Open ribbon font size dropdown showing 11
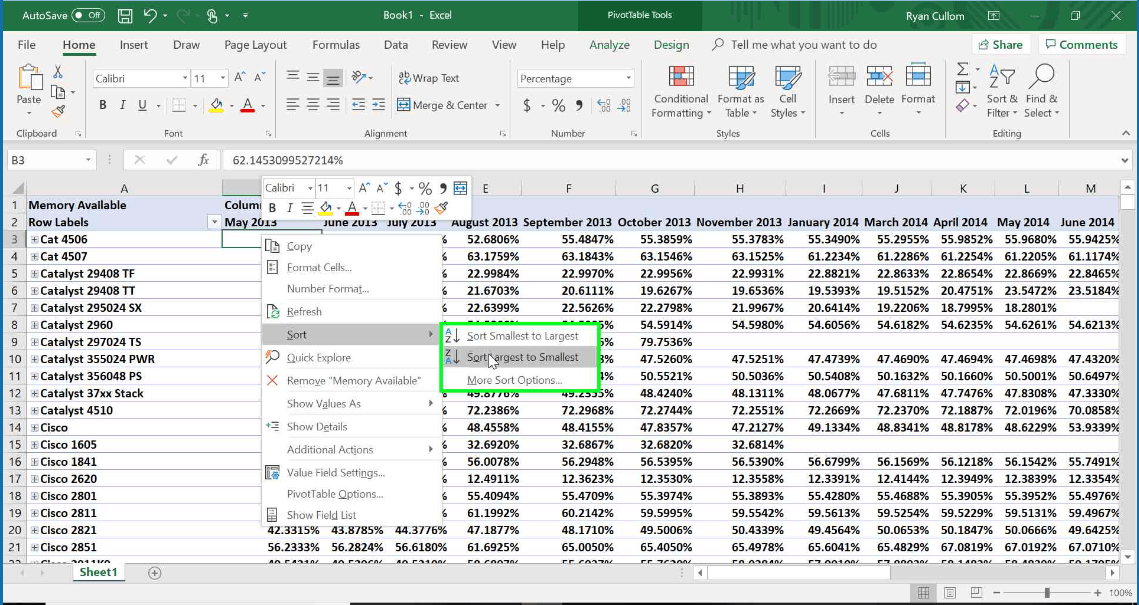Viewport: 1139px width, 605px height. pos(222,78)
